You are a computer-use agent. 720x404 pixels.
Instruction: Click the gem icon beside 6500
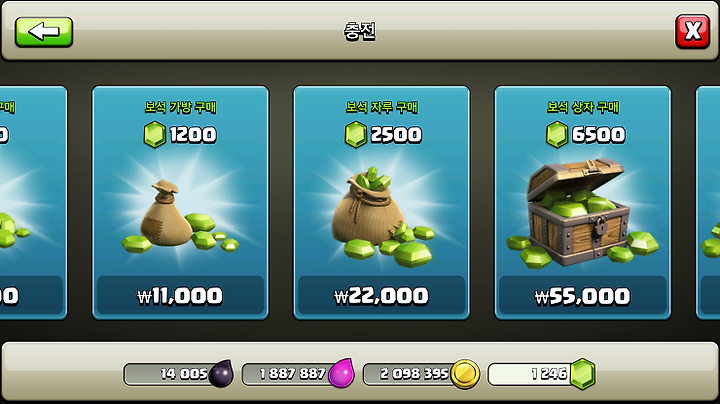coord(557,135)
